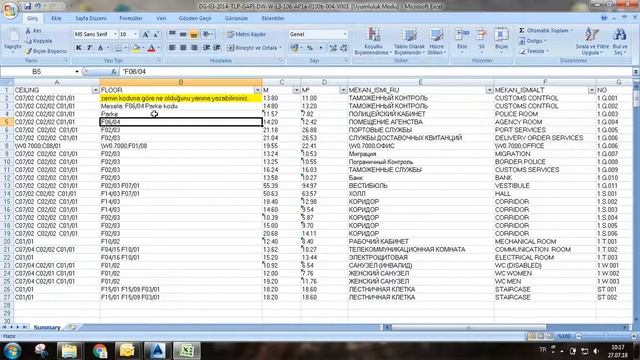Click the percent style icon
The width and height of the screenshot is (640, 360).
pos(310,48)
